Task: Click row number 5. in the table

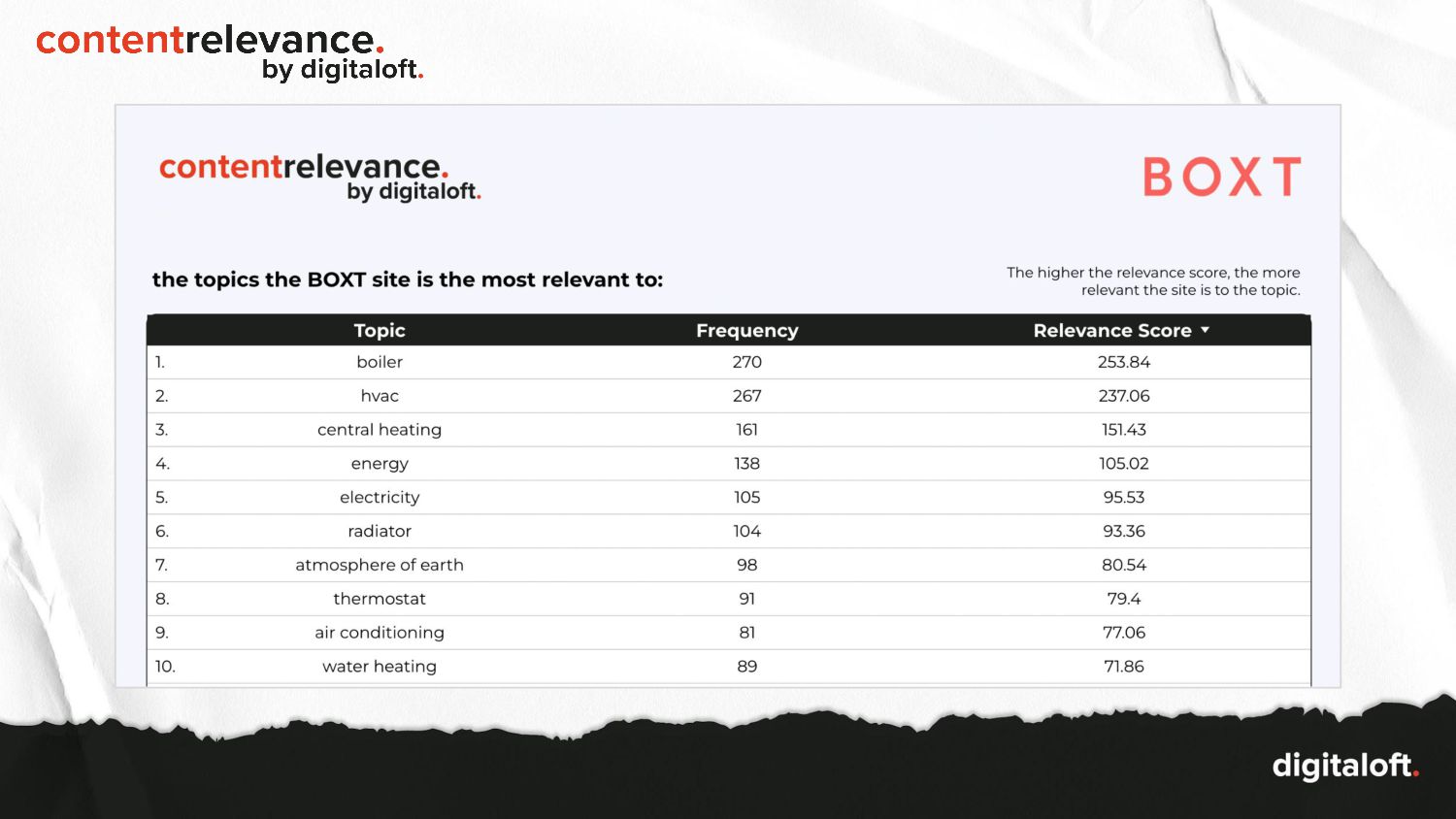Action: [x=162, y=497]
